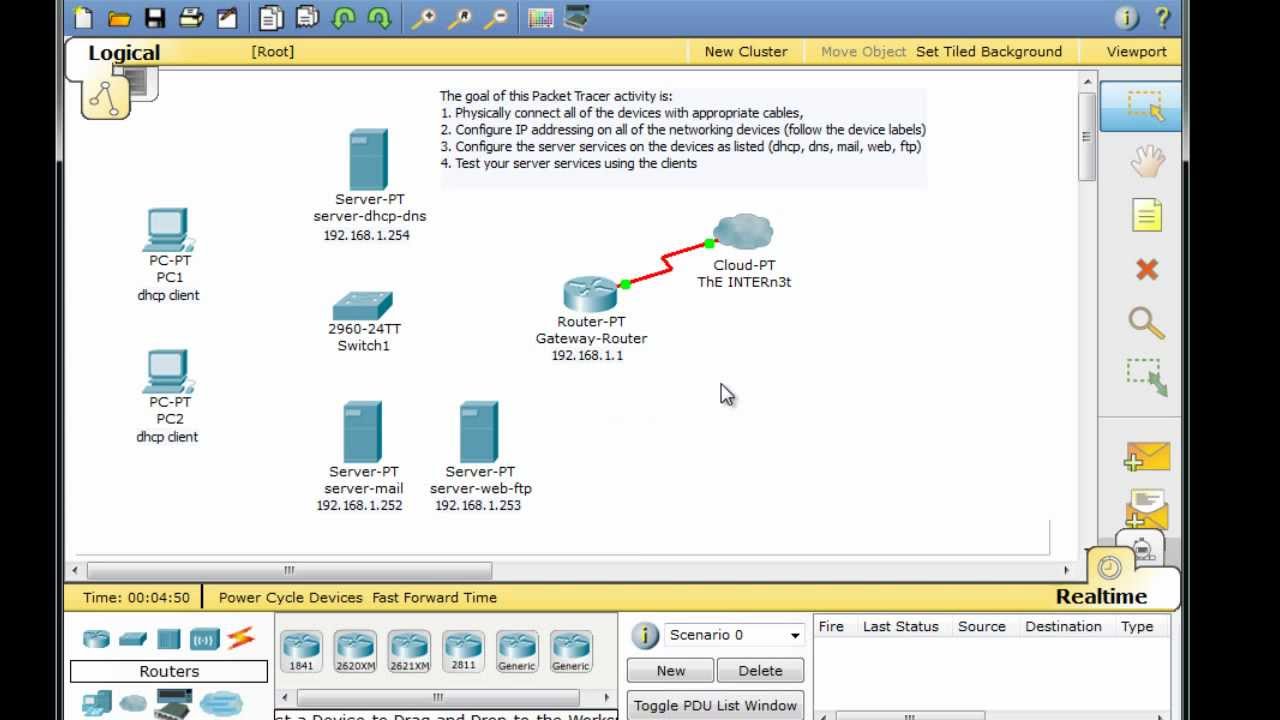Select the Multiuser Connection cloud icon

(221, 704)
